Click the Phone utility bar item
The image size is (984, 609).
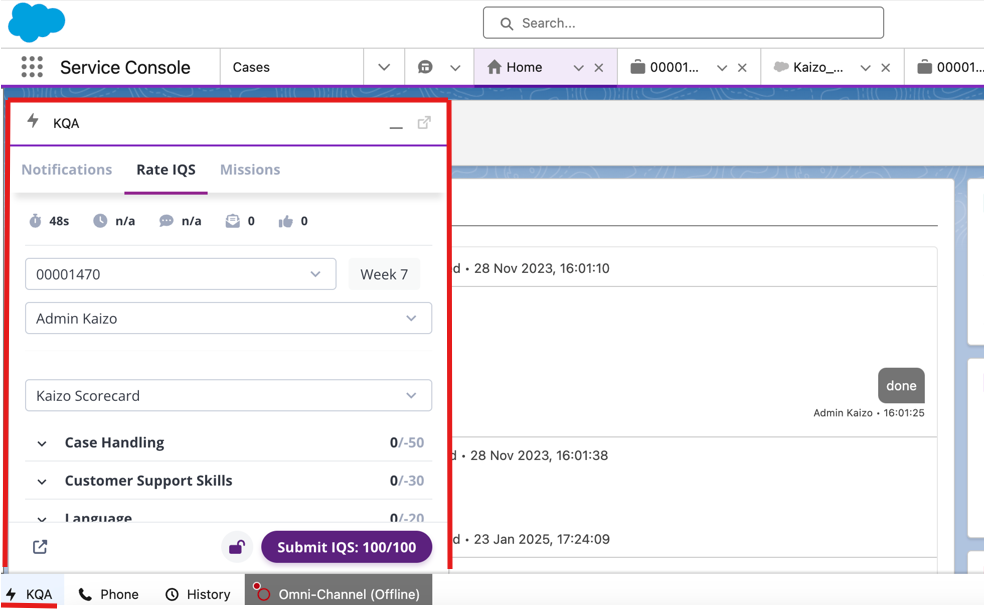pos(108,594)
